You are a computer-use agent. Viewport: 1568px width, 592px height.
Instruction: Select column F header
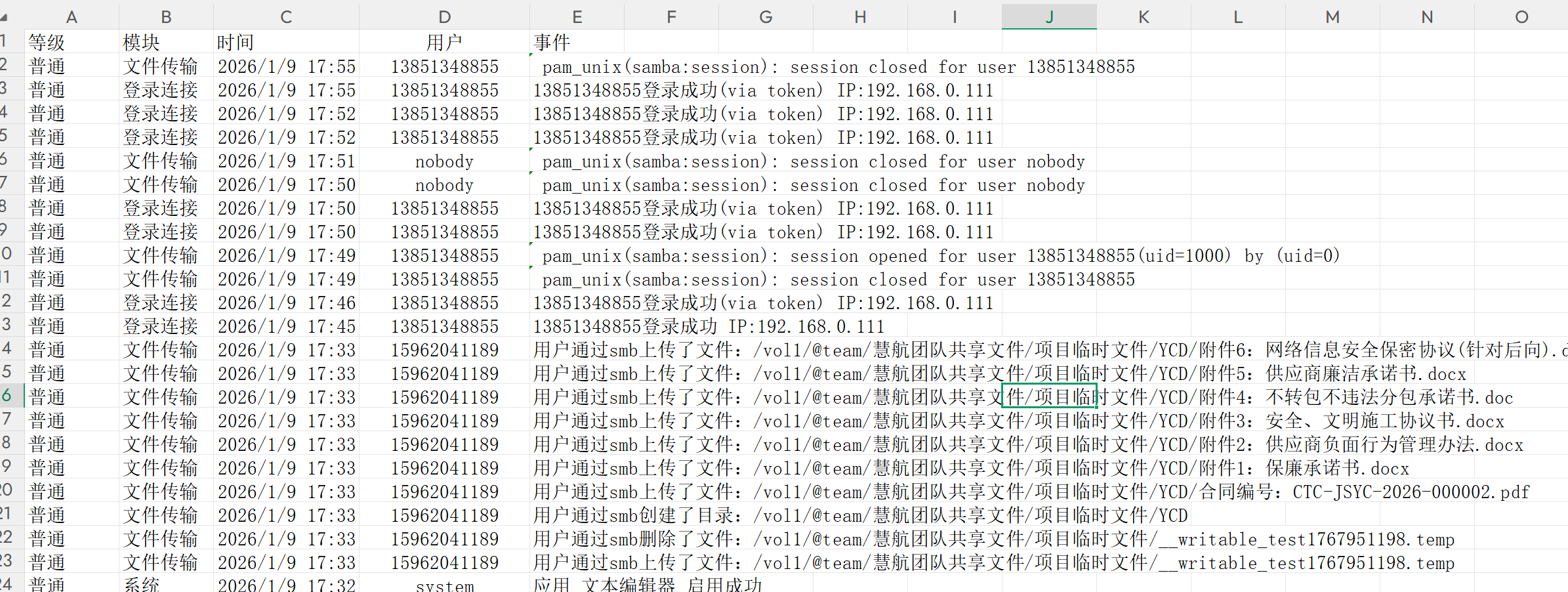point(671,17)
